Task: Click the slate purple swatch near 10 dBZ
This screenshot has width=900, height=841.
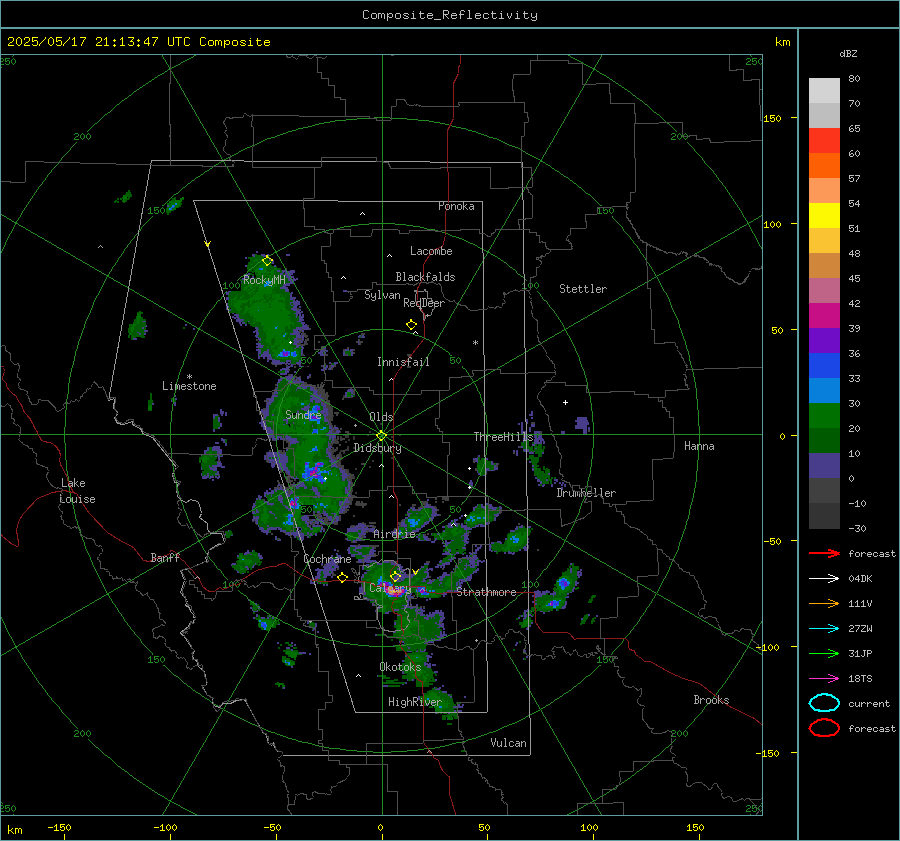Action: point(824,465)
